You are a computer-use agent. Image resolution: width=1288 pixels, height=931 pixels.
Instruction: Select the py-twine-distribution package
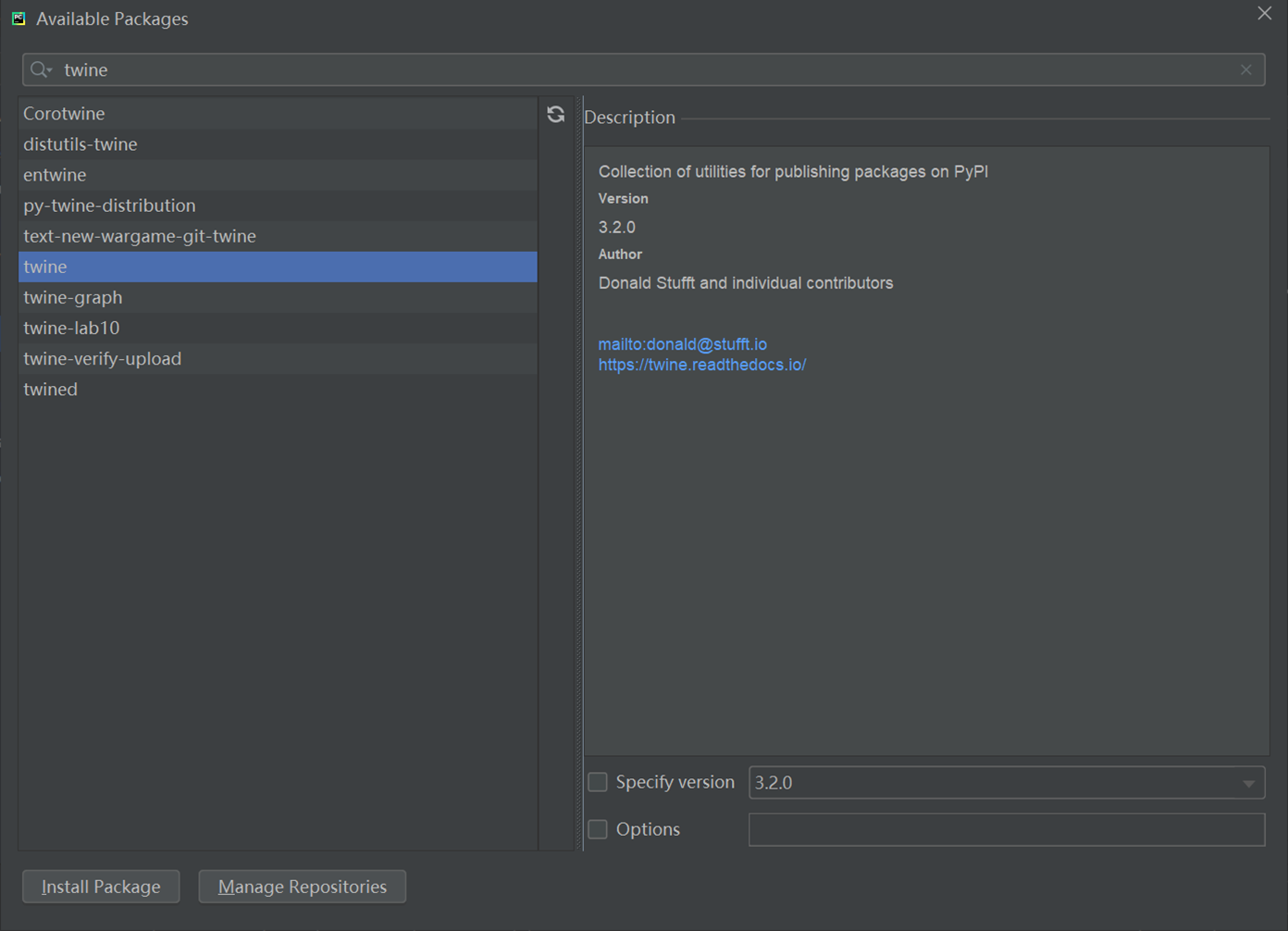pyautogui.click(x=278, y=205)
